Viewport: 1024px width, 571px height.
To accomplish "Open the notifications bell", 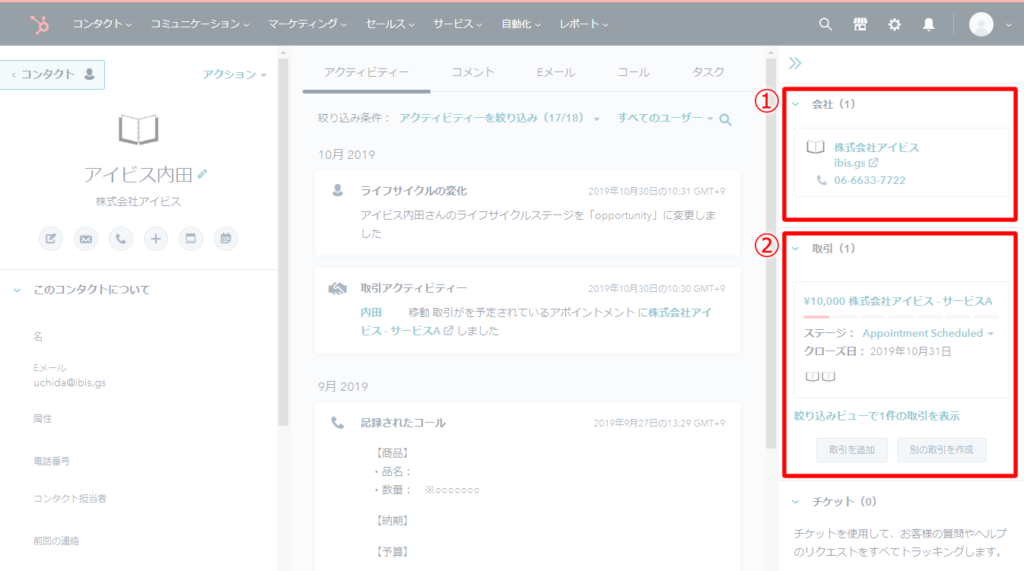I will click(928, 24).
